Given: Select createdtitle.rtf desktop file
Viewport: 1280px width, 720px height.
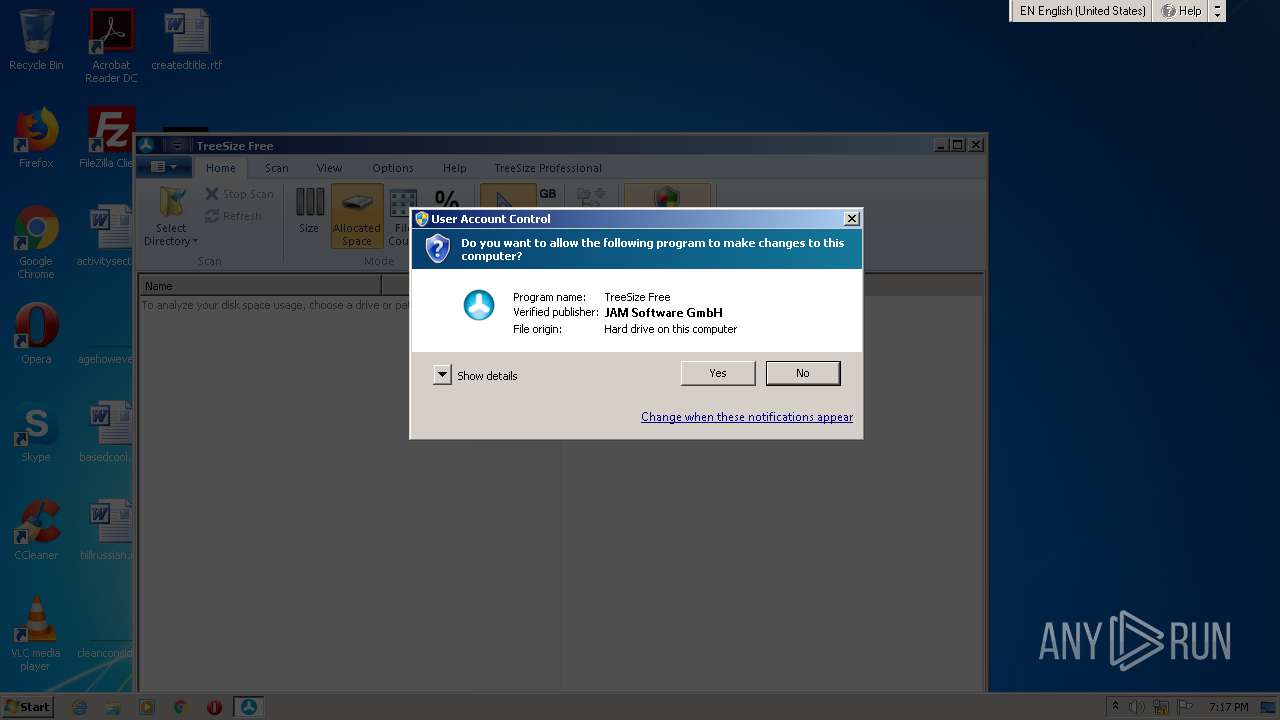Looking at the screenshot, I should click(x=187, y=40).
